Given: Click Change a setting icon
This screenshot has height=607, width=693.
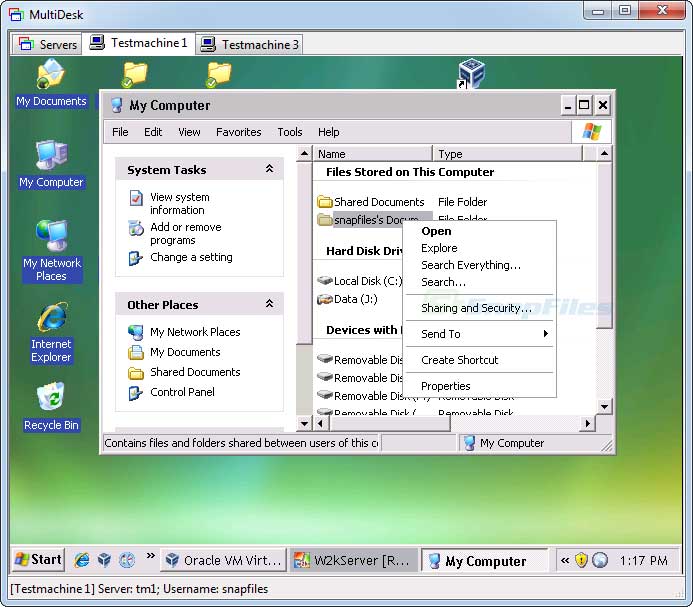Looking at the screenshot, I should [135, 258].
